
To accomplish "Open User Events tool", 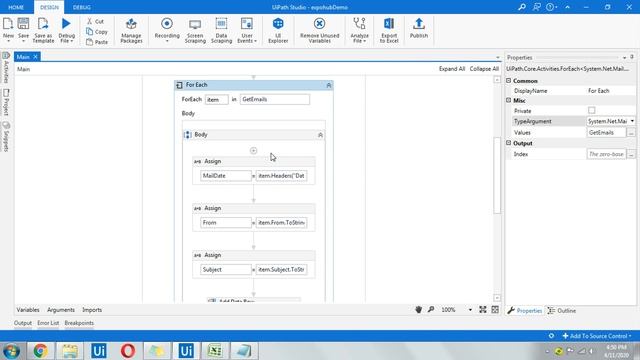I will click(x=247, y=30).
